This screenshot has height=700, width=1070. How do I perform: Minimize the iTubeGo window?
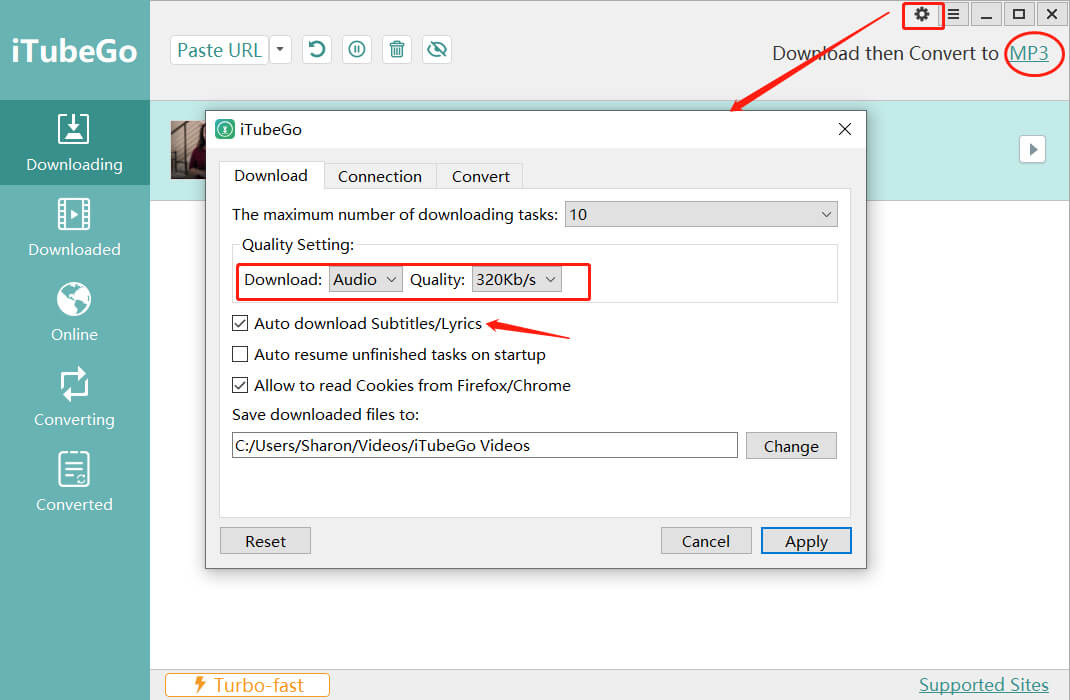pyautogui.click(x=986, y=14)
